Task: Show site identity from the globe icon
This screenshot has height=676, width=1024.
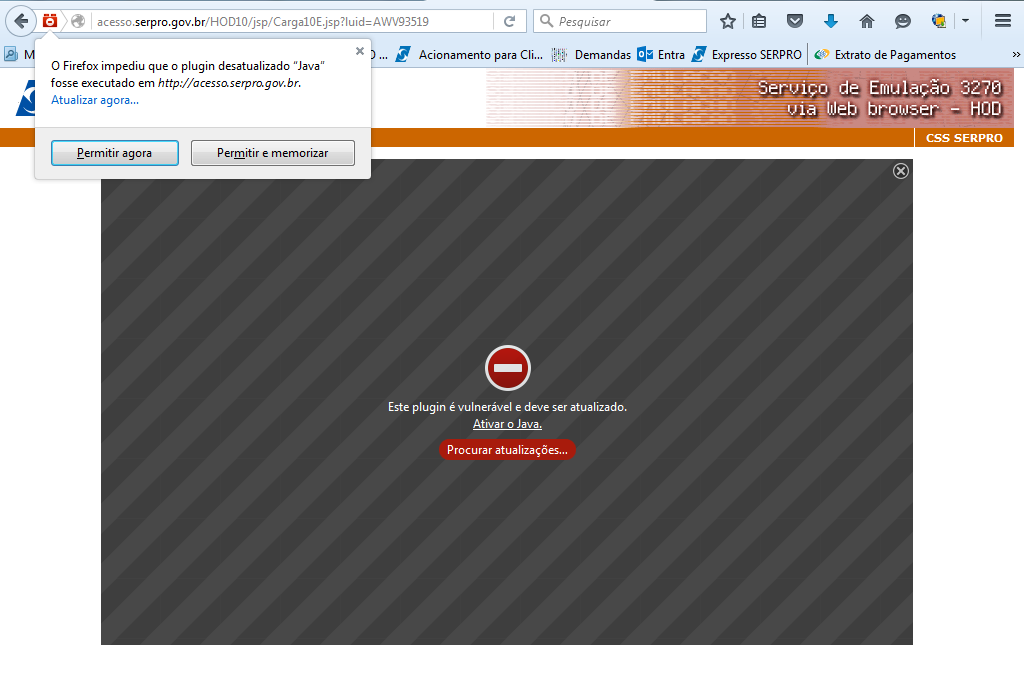Action: tap(78, 22)
